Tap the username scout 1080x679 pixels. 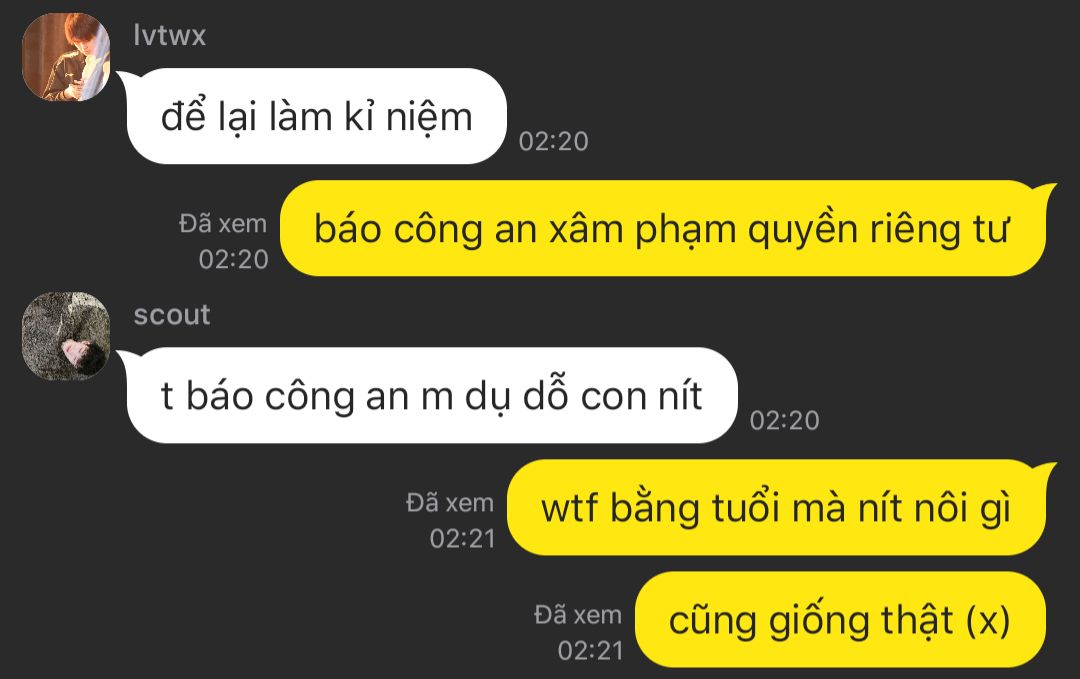coord(172,315)
